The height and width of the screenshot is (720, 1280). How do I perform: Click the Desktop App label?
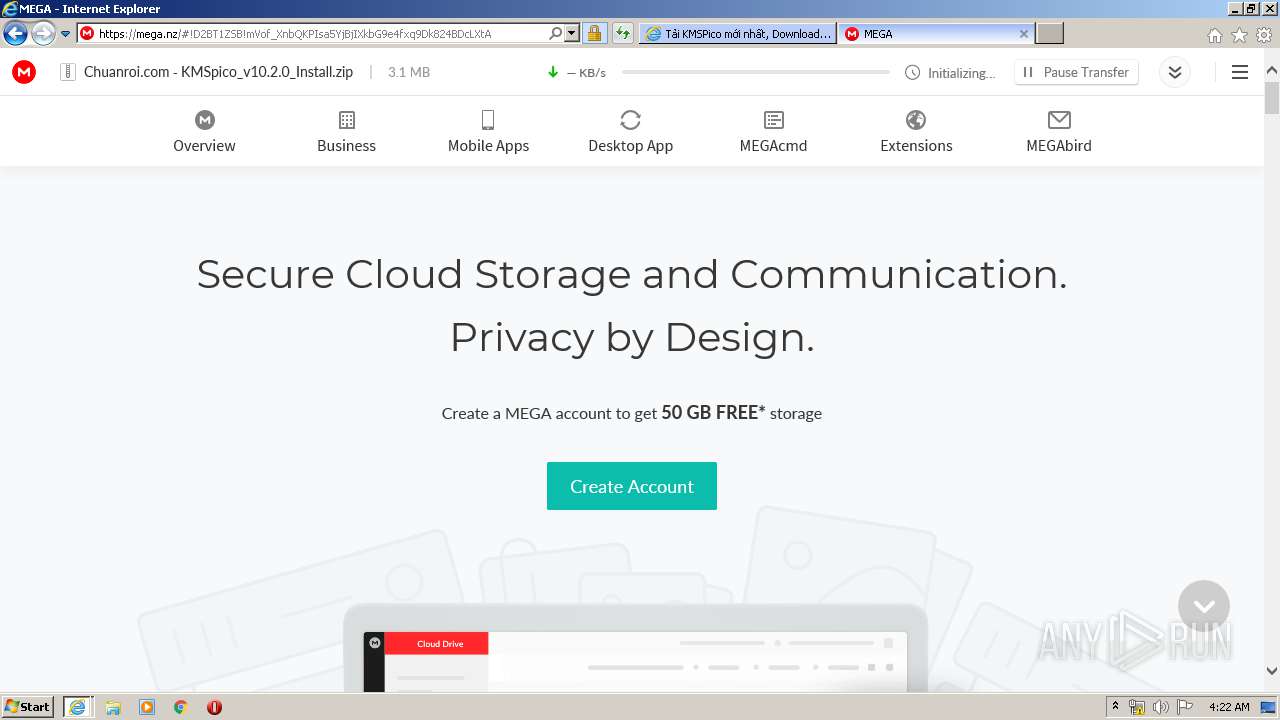[x=630, y=146]
